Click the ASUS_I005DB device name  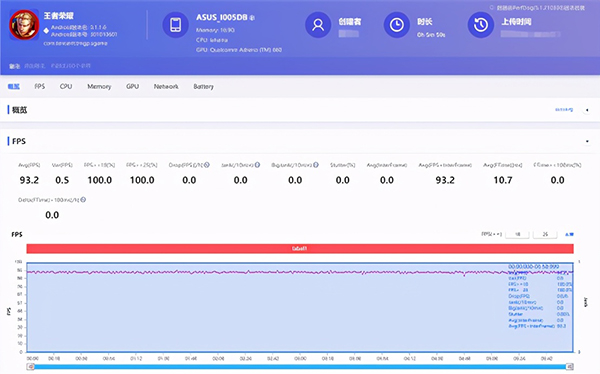(x=222, y=18)
